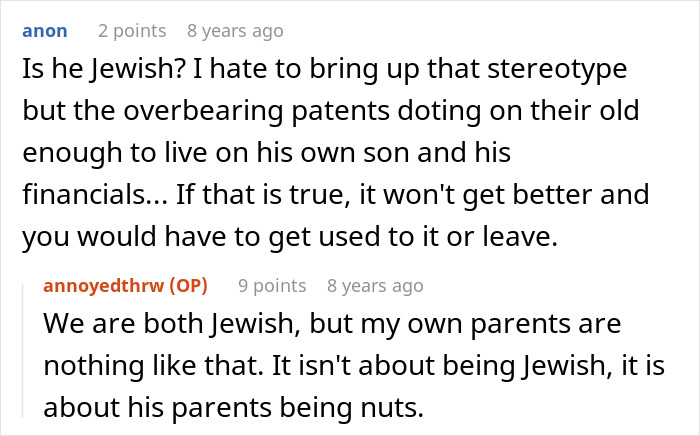The height and width of the screenshot is (436, 700).
Task: Click the '9 points' score on the reply
Action: [272, 286]
